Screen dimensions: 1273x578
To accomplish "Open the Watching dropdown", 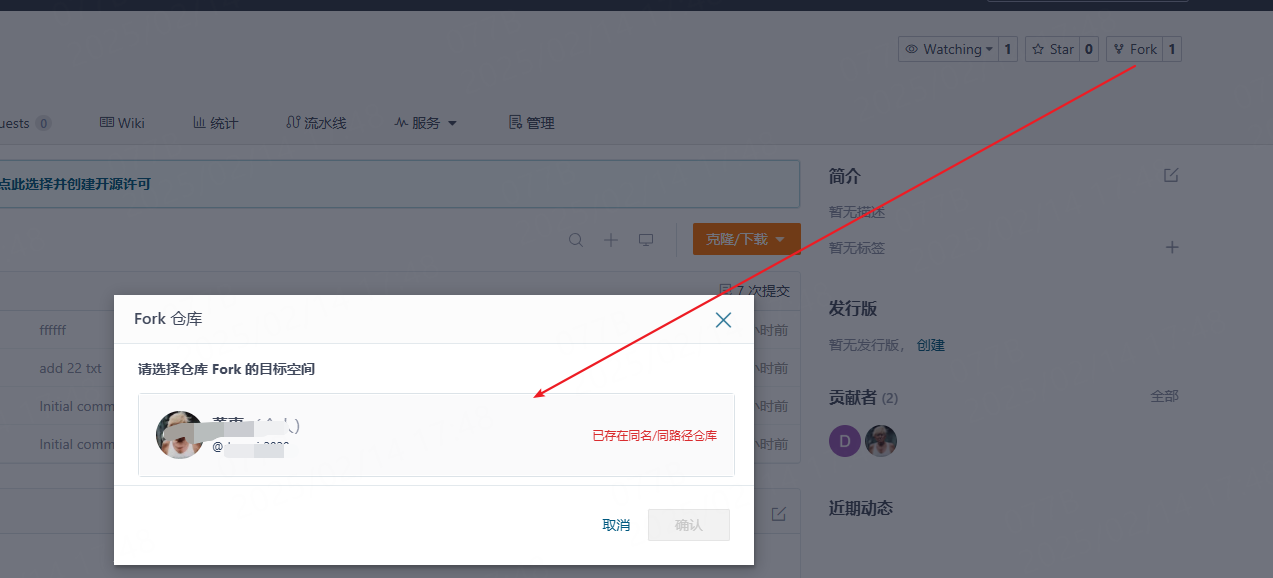I will click(x=948, y=49).
